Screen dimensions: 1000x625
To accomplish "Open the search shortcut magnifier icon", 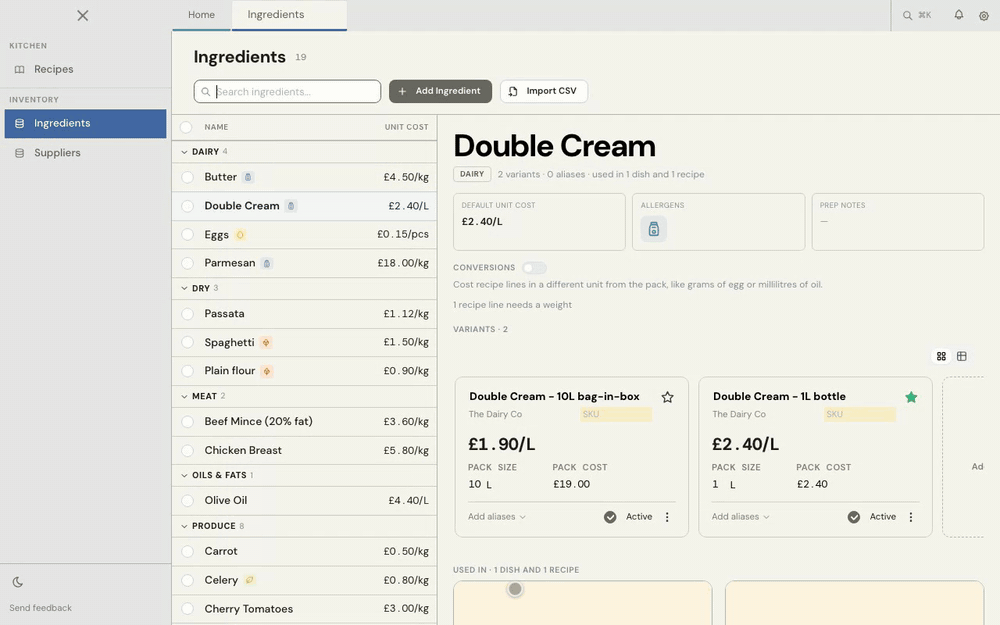I will (907, 15).
